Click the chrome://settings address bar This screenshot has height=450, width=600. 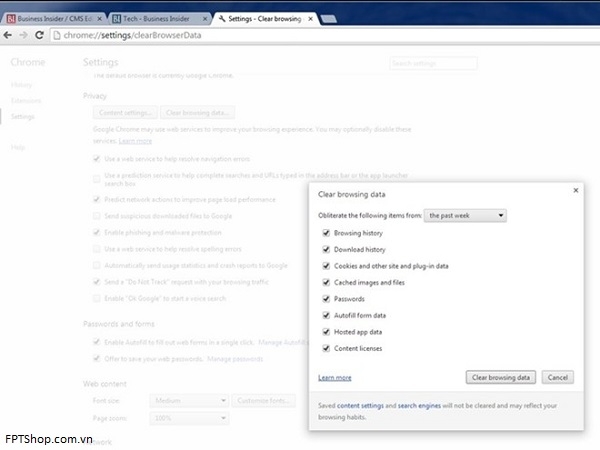pos(325,35)
